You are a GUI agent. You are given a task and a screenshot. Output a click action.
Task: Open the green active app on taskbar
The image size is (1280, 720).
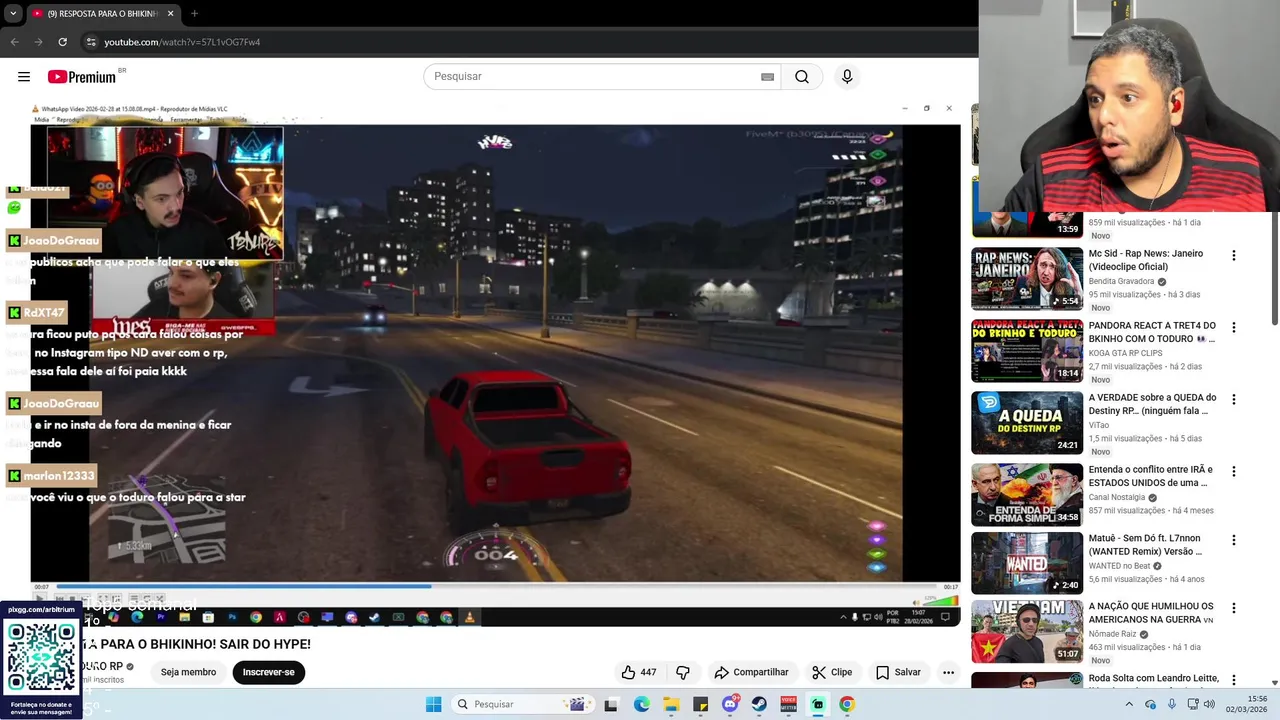818,704
